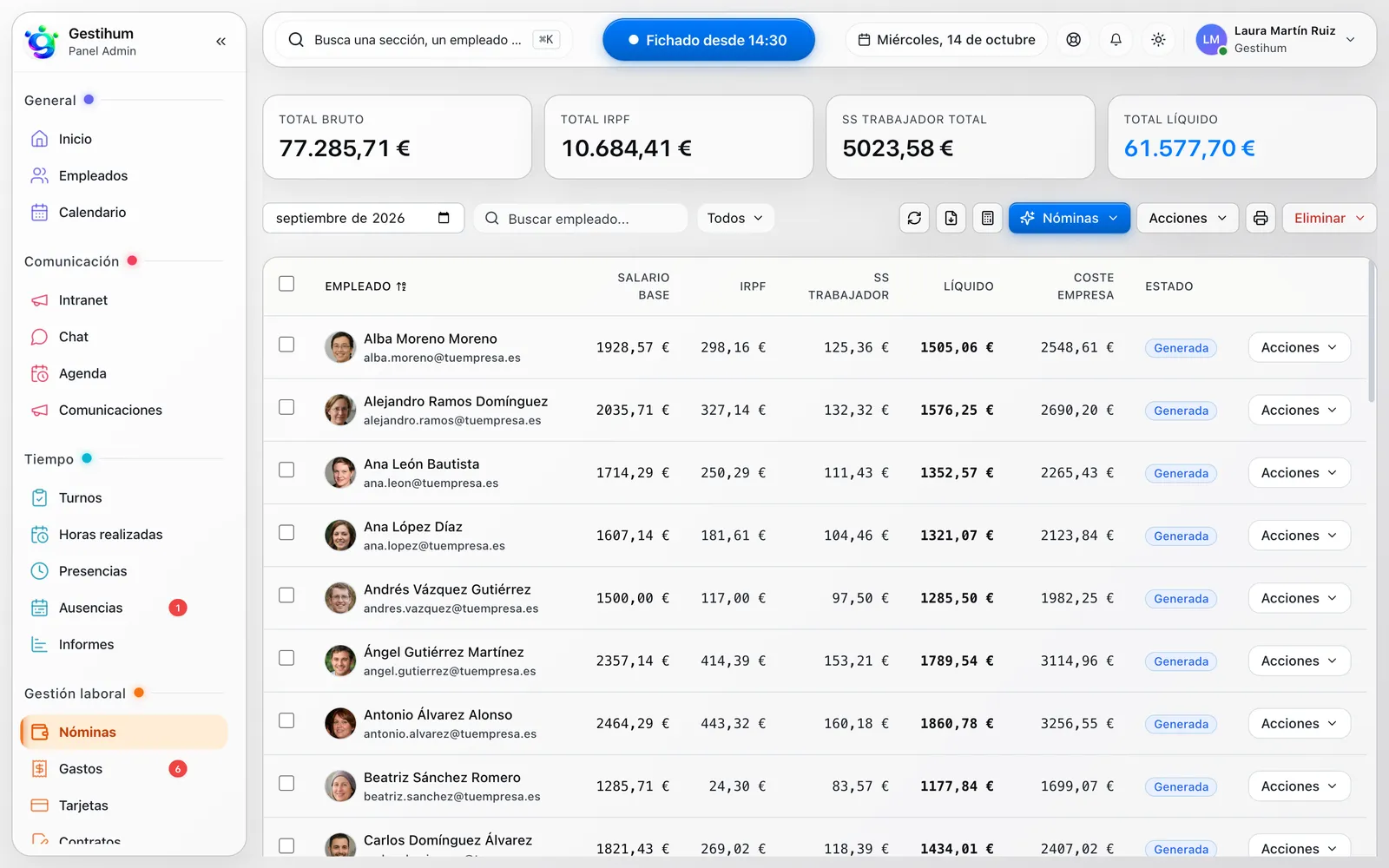Screen dimensions: 1389x868
Task: Check the box for Alba Moreno Moreno
Action: coord(286,345)
